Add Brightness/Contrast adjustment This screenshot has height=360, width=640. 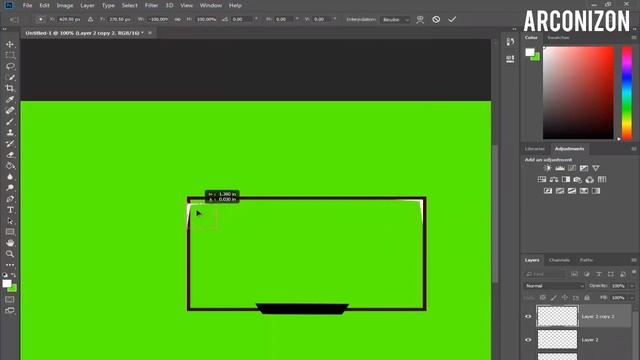click(548, 168)
